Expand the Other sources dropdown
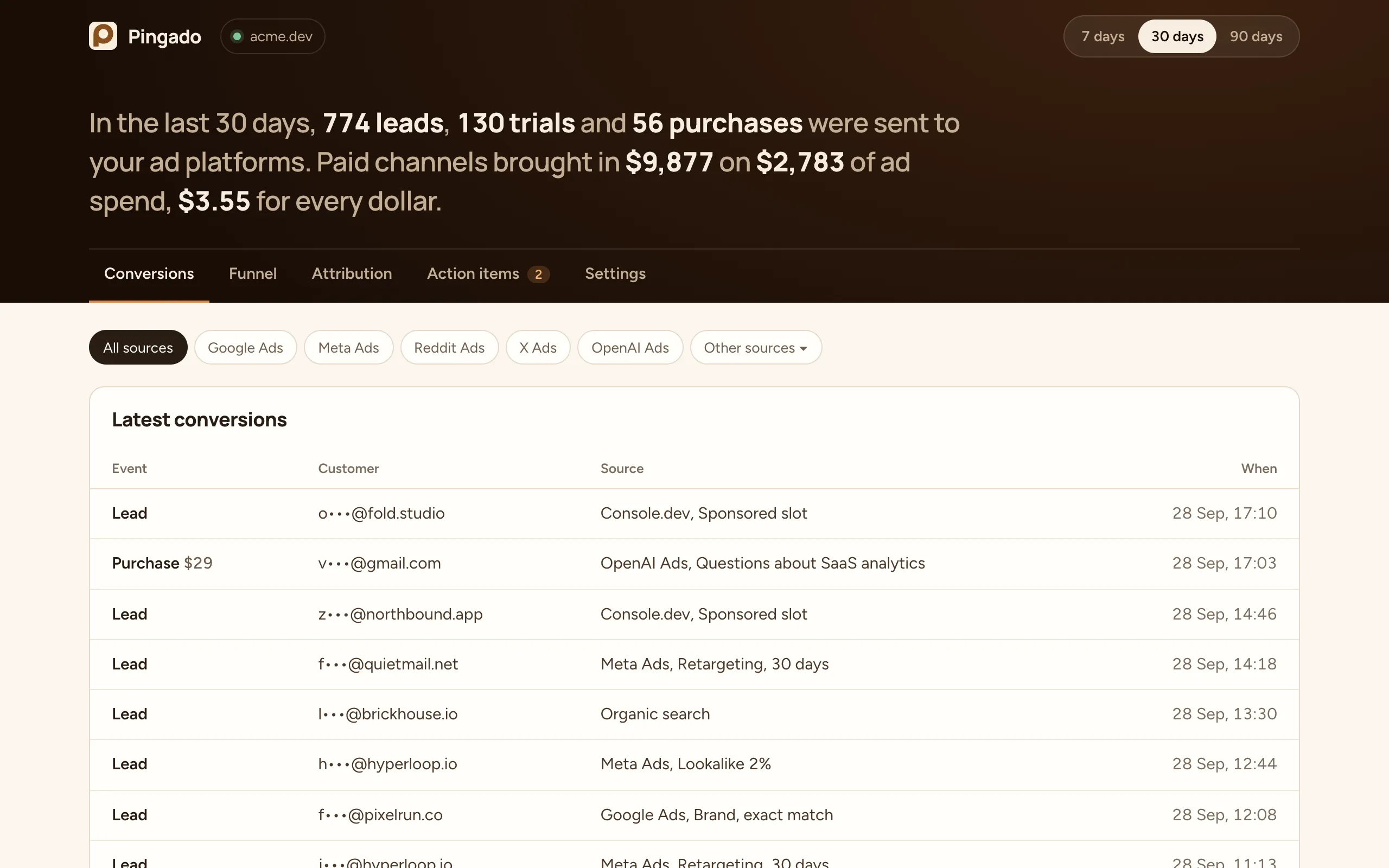The height and width of the screenshot is (868, 1389). 756,347
